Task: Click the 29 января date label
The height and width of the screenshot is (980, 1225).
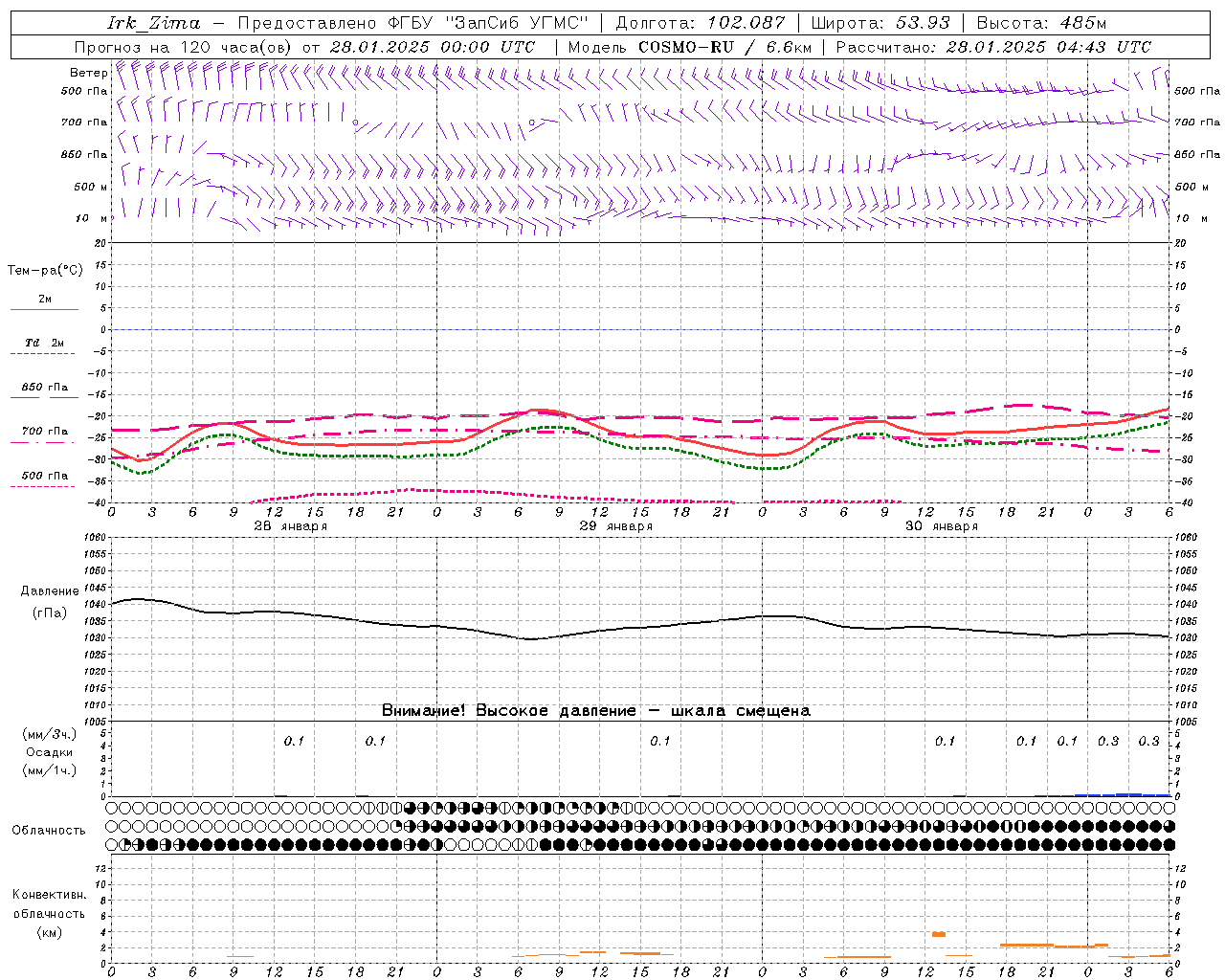Action: click(616, 526)
